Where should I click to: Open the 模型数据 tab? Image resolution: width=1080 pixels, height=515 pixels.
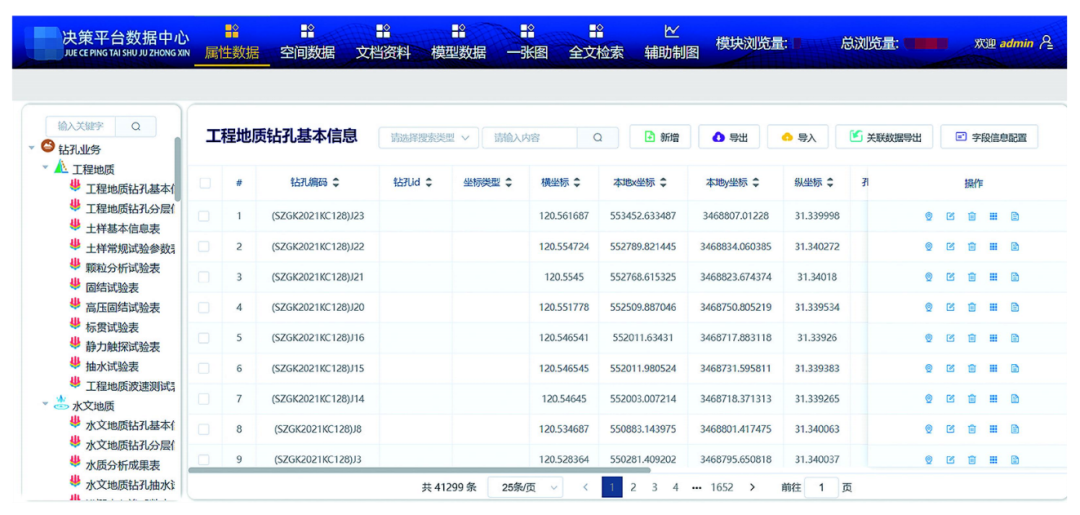[459, 43]
